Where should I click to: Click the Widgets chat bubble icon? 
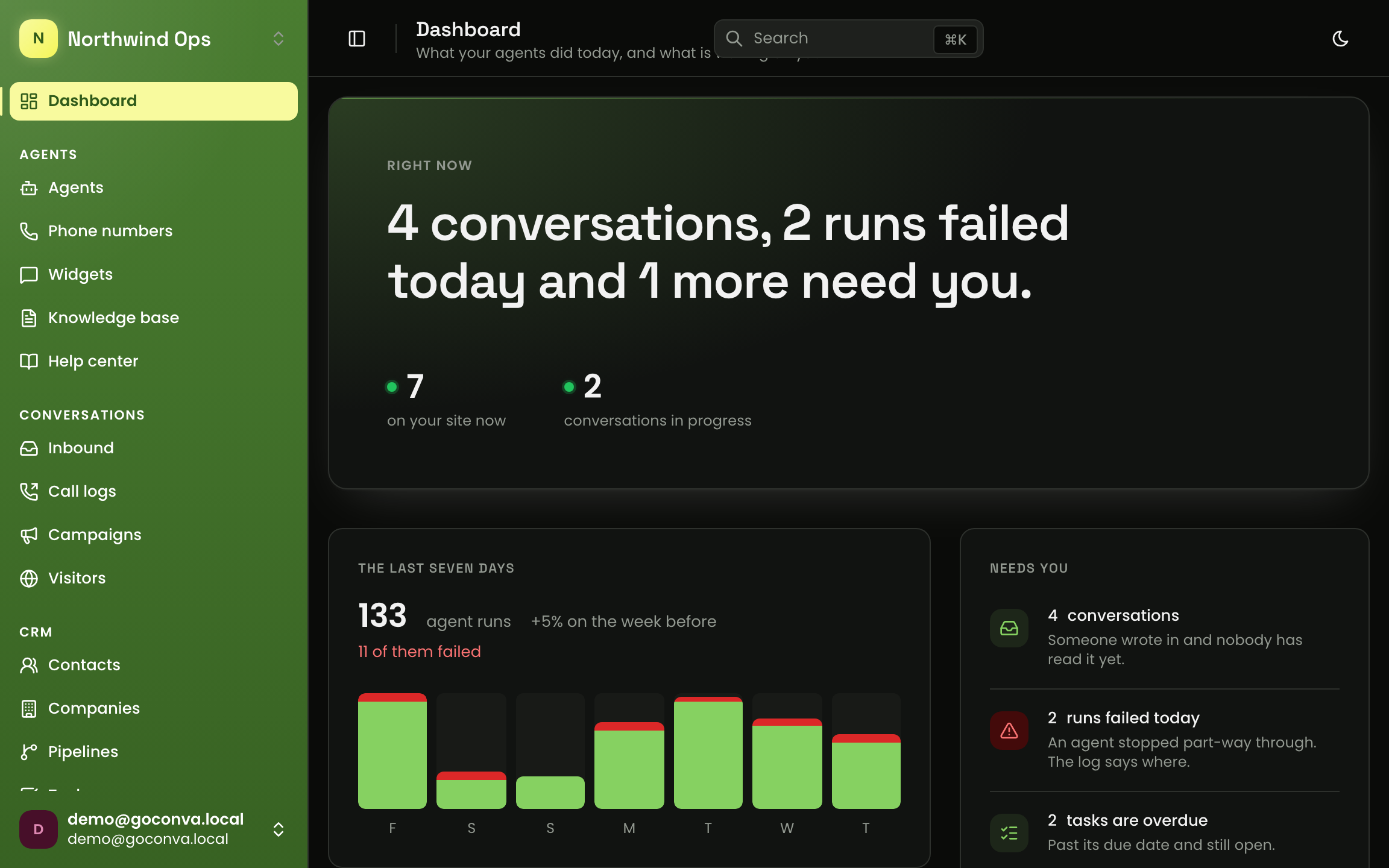29,275
